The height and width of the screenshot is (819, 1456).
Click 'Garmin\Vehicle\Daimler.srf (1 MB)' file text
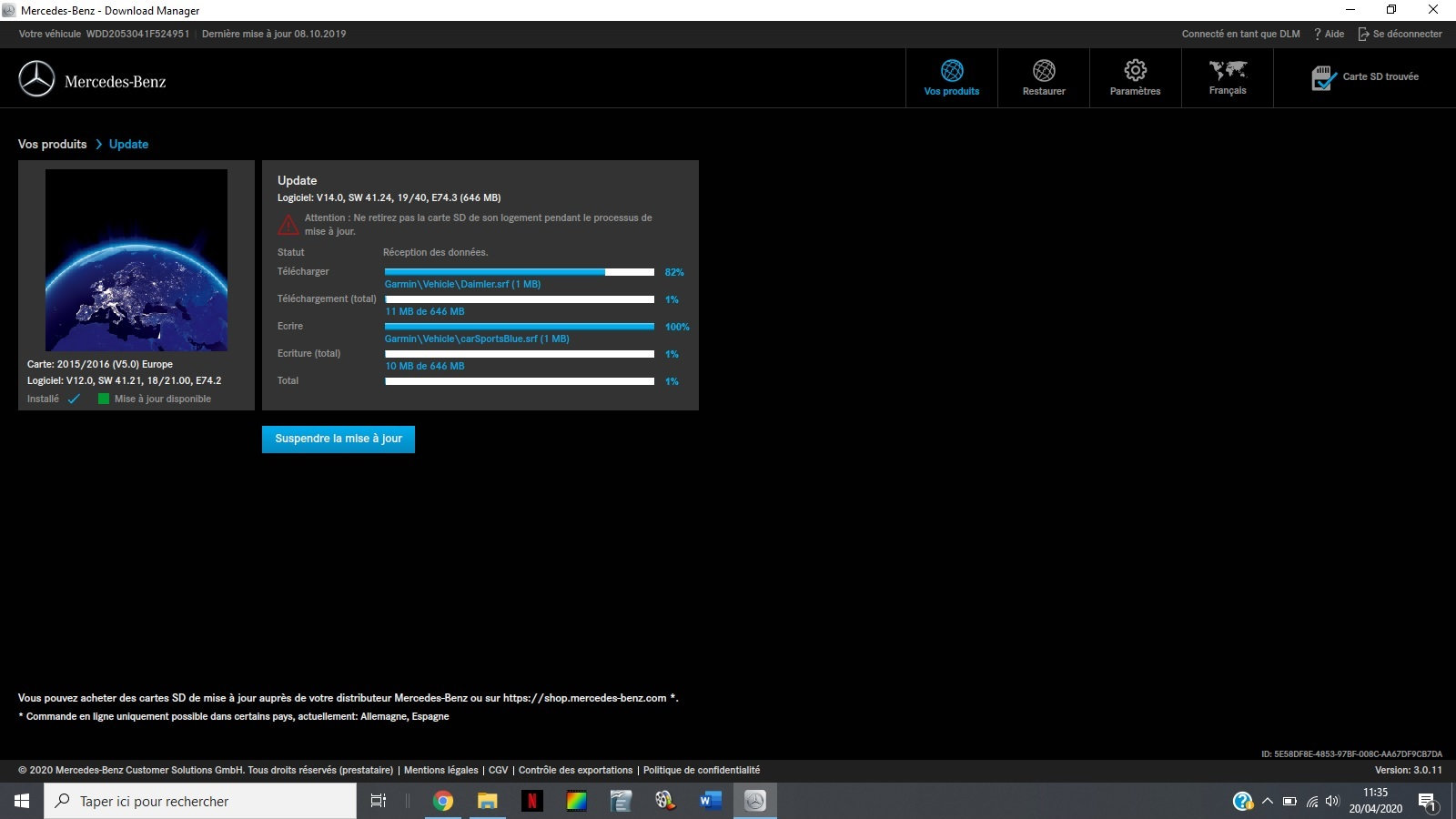[462, 284]
